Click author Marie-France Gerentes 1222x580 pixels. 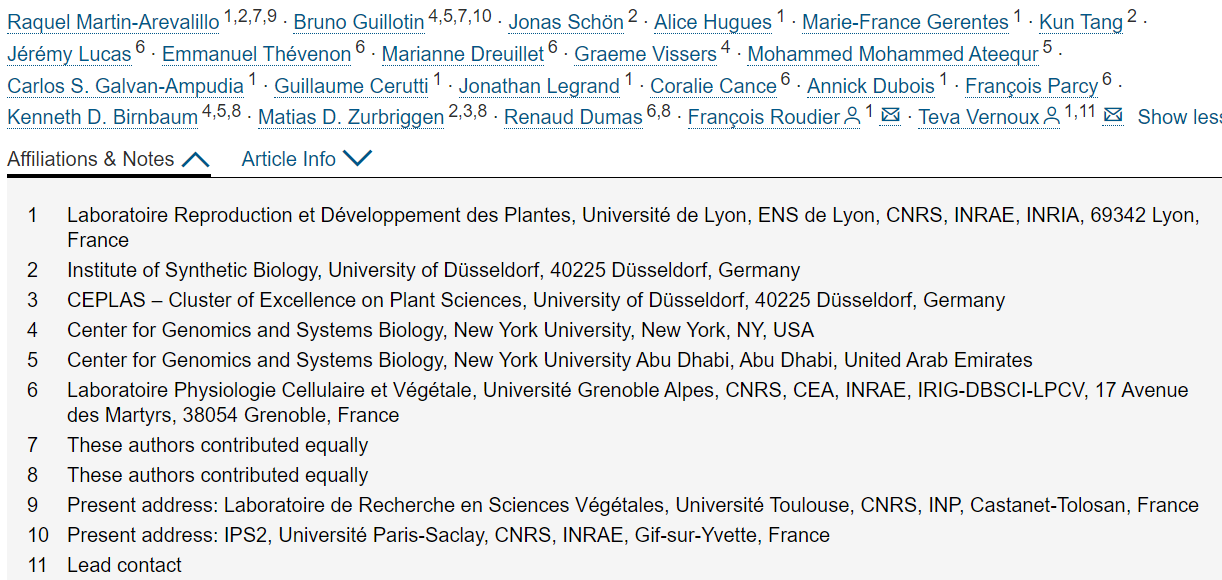click(905, 22)
